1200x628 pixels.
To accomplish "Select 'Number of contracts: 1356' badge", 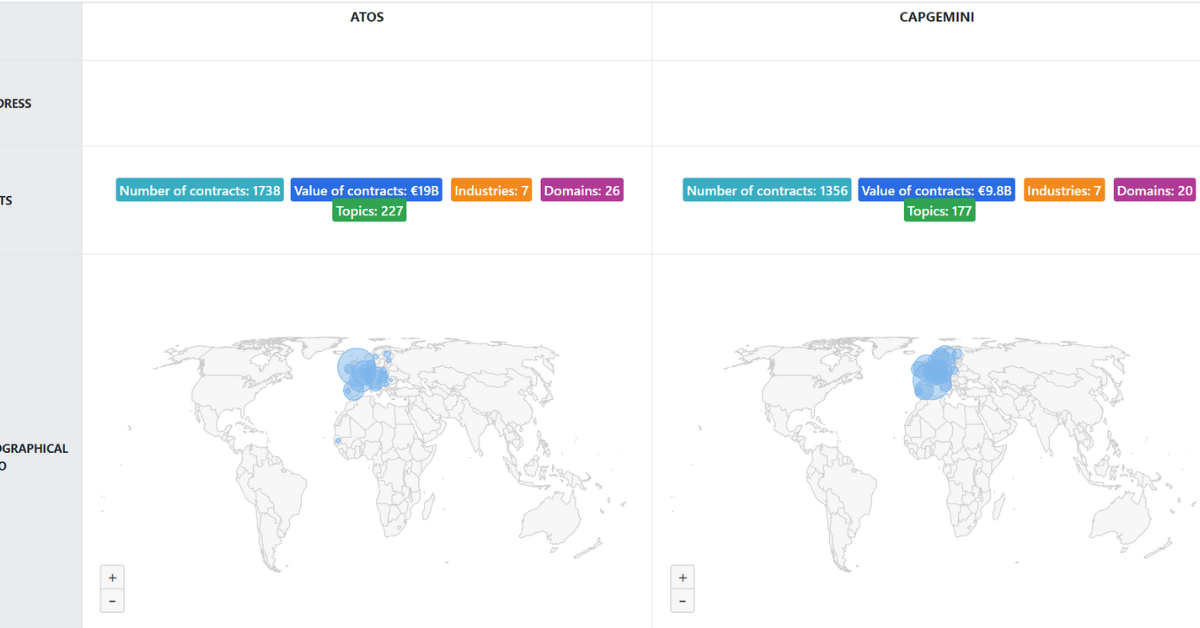I will pos(767,190).
